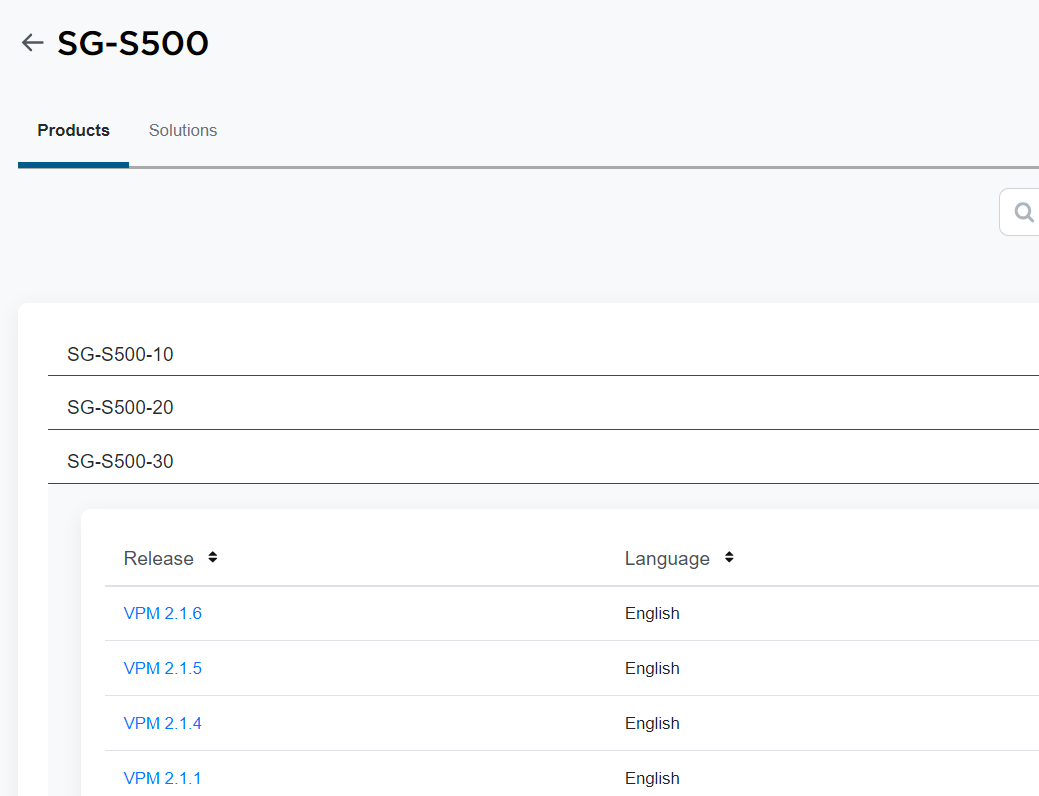Click the Release column header label
This screenshot has height=796, width=1039.
click(158, 559)
